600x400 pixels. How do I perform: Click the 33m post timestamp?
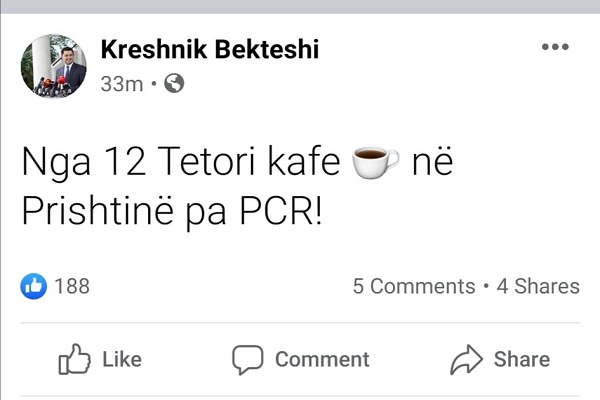(122, 84)
